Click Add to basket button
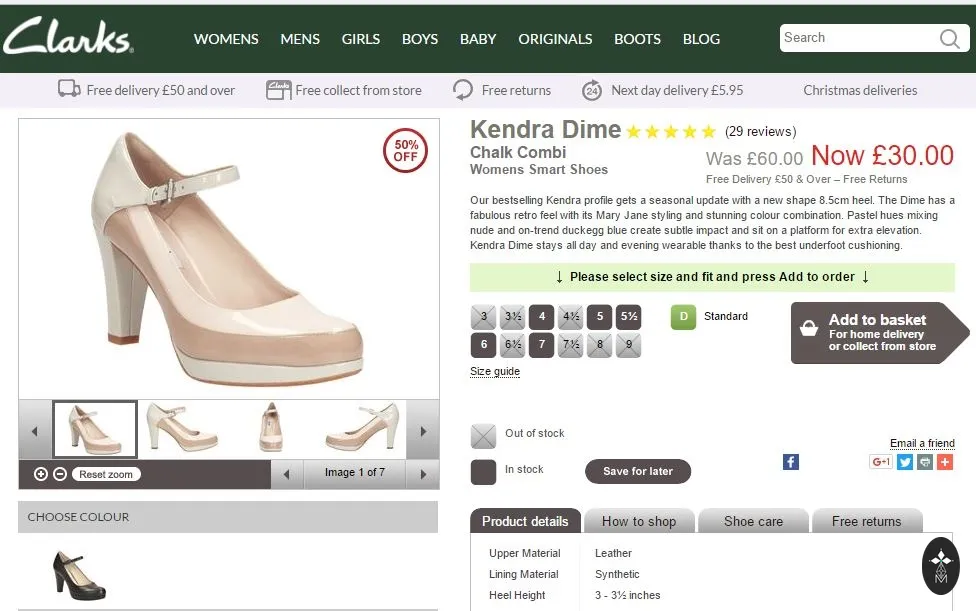Image resolution: width=976 pixels, height=611 pixels. [880, 333]
